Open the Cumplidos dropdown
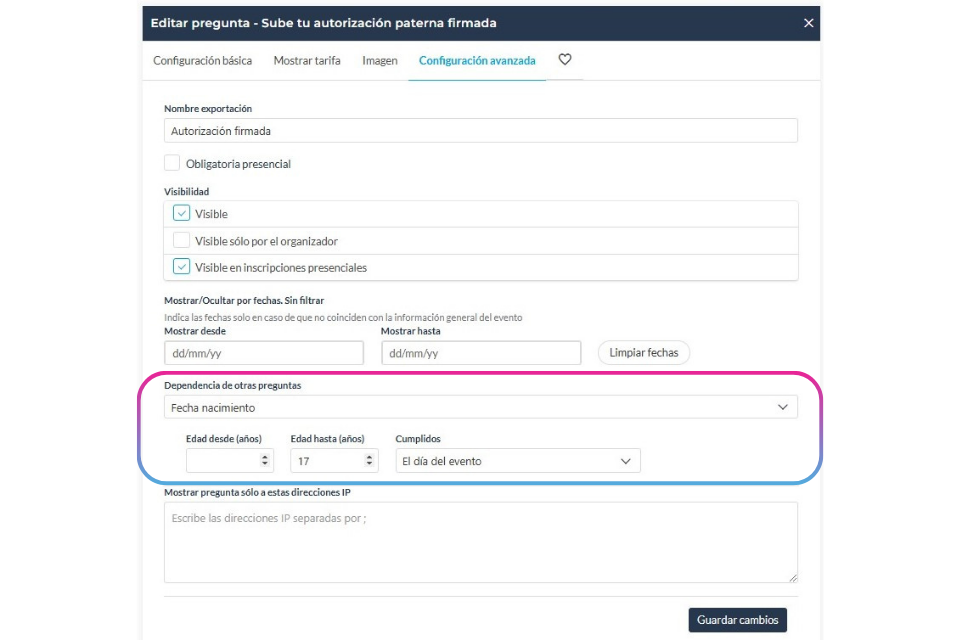This screenshot has height=640, width=960. 518,461
